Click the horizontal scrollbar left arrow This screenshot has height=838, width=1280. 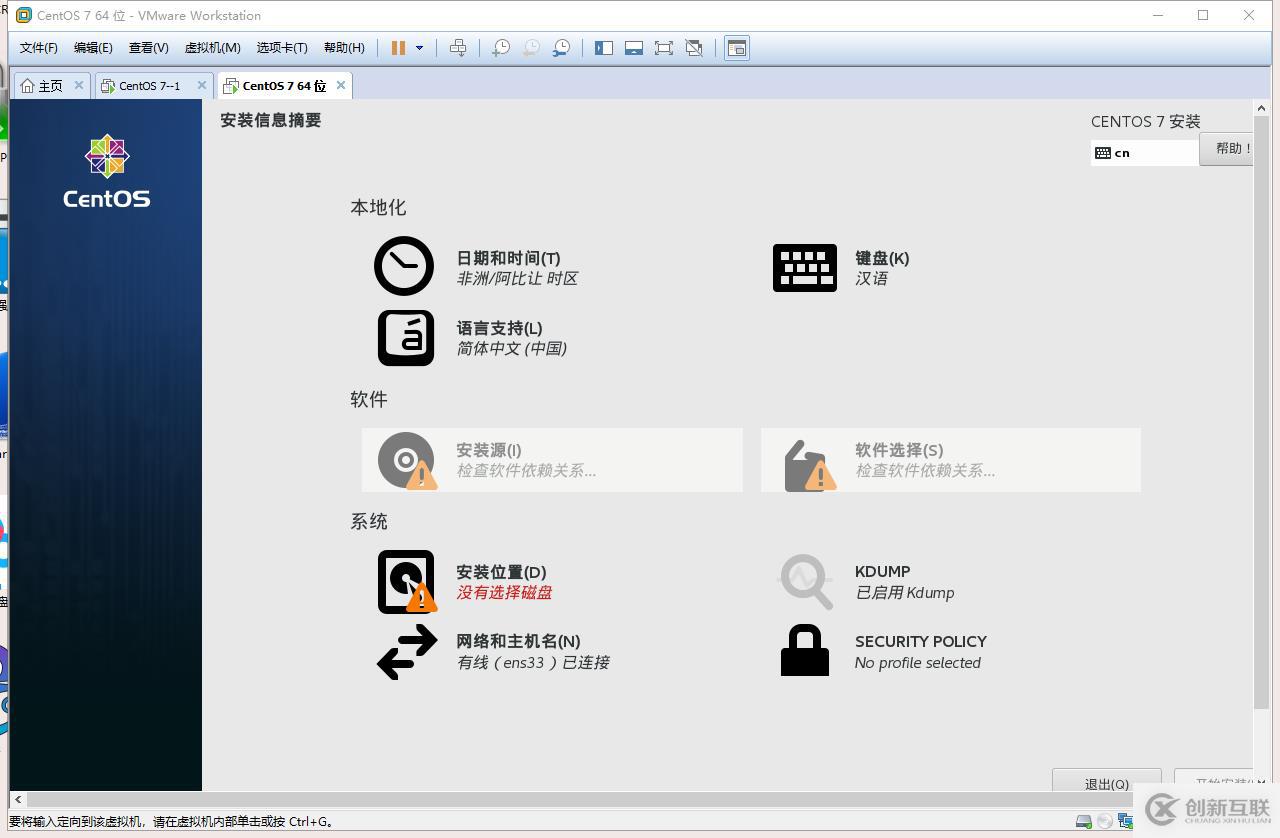click(18, 800)
